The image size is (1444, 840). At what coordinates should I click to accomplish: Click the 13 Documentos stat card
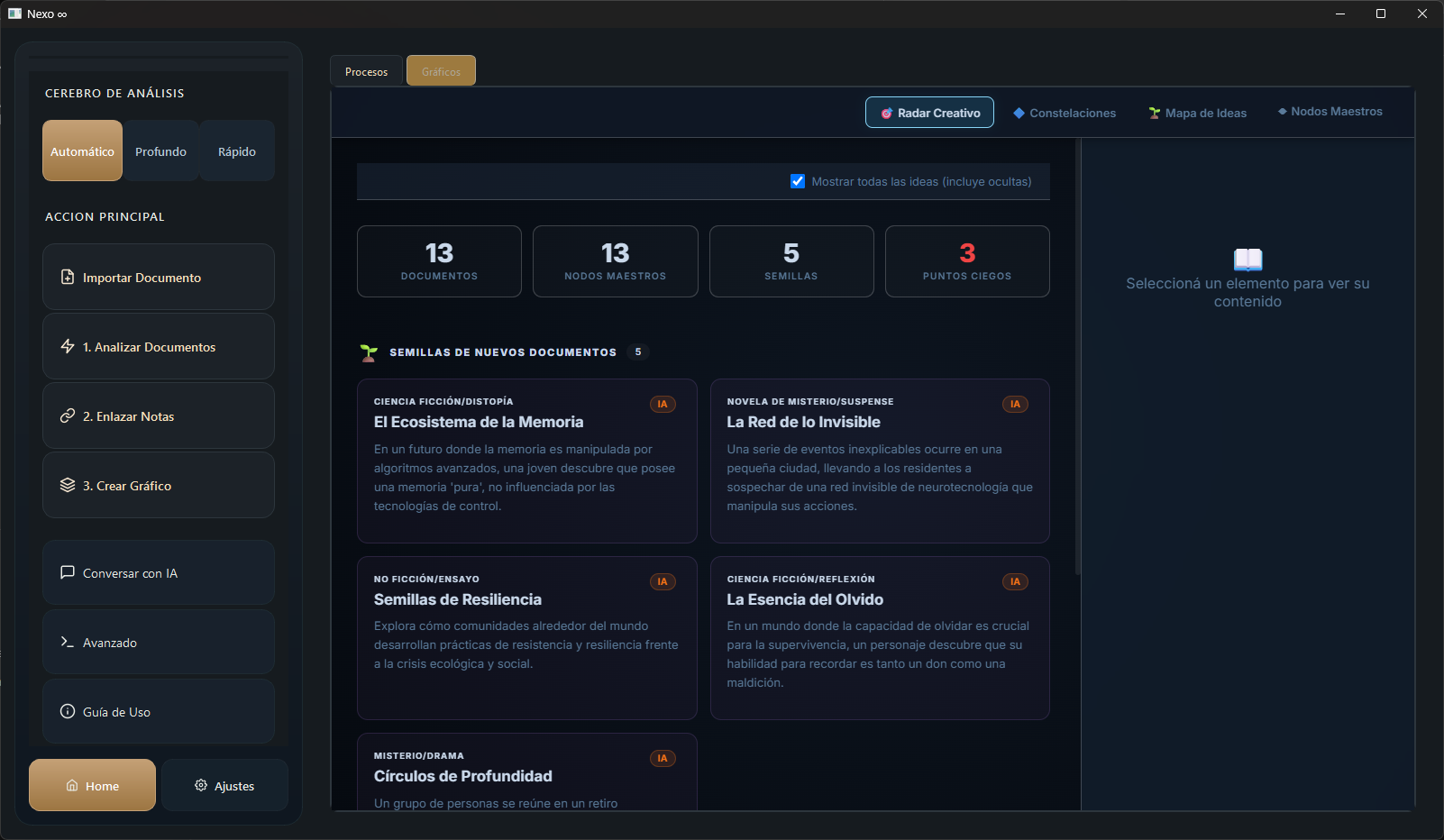click(439, 261)
